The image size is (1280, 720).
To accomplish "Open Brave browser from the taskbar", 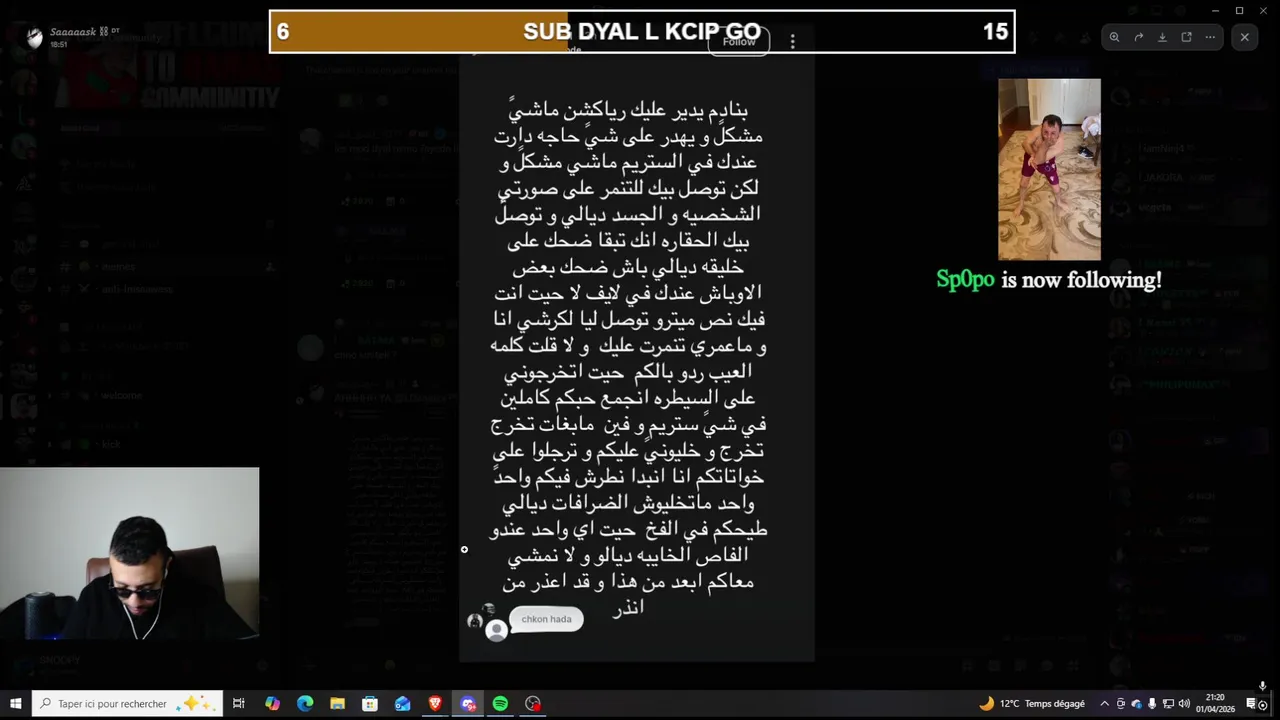I will (435, 704).
